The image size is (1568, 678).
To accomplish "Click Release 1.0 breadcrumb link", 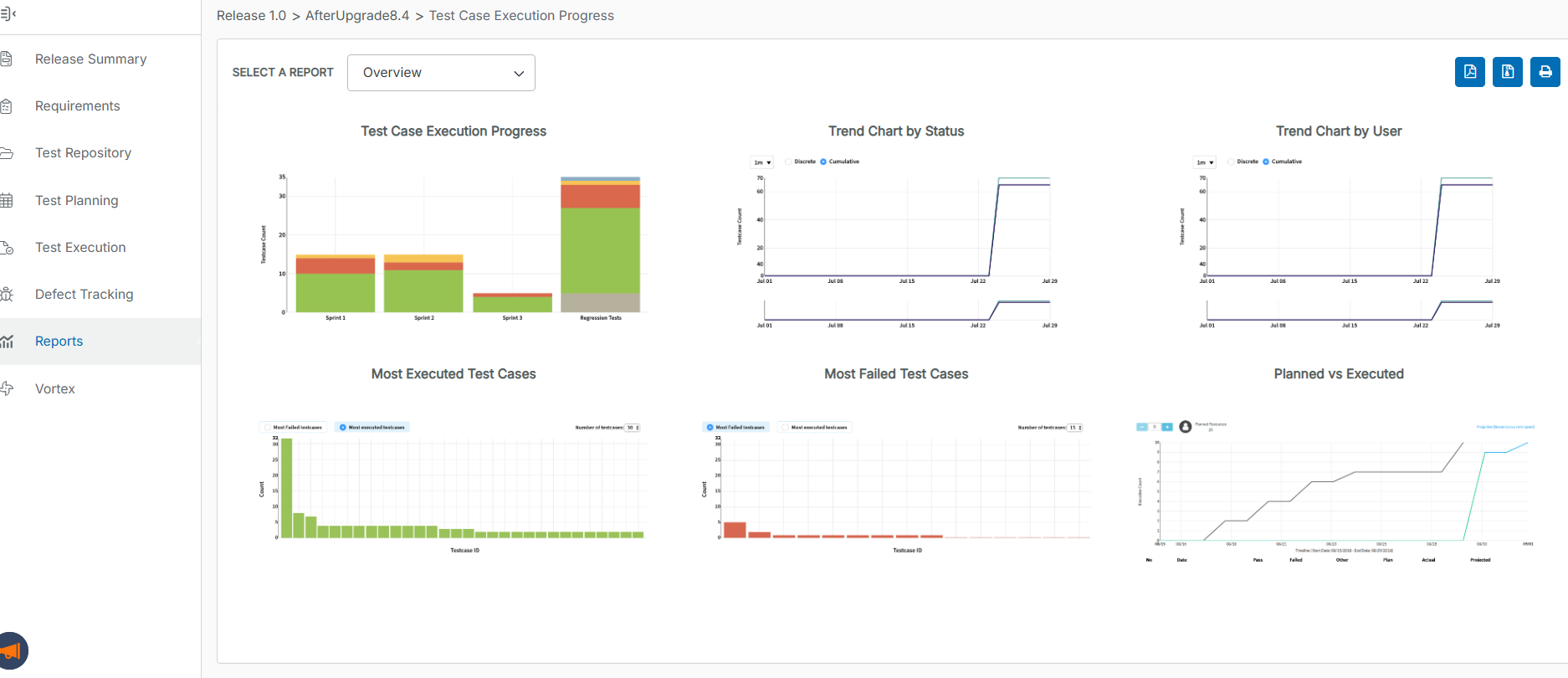I will [251, 15].
